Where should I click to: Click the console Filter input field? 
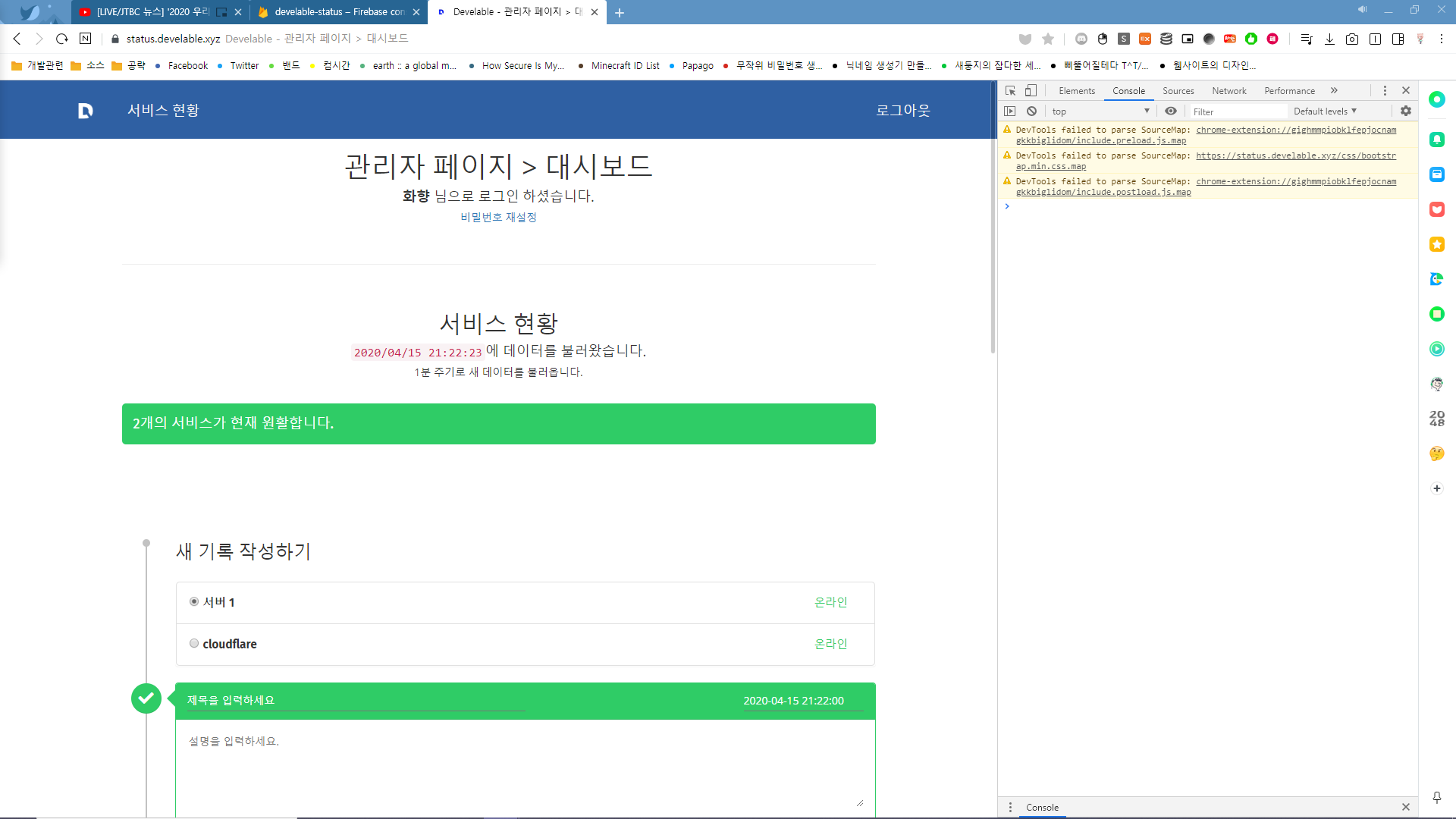[x=1238, y=111]
